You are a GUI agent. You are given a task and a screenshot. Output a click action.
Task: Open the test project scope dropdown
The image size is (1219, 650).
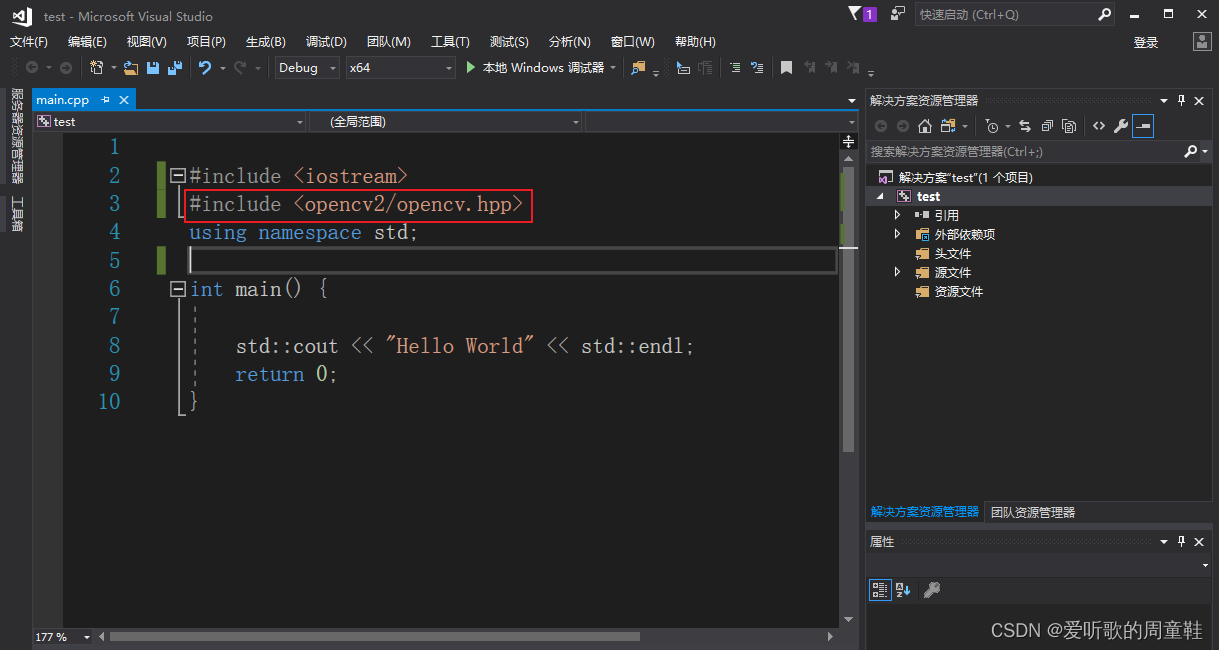point(170,121)
